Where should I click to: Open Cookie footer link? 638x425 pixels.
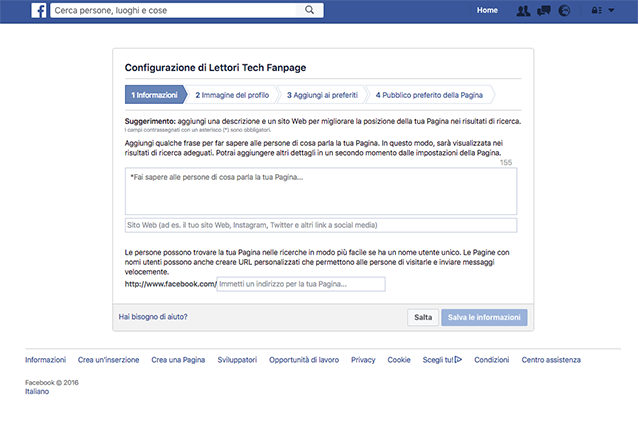click(x=399, y=360)
